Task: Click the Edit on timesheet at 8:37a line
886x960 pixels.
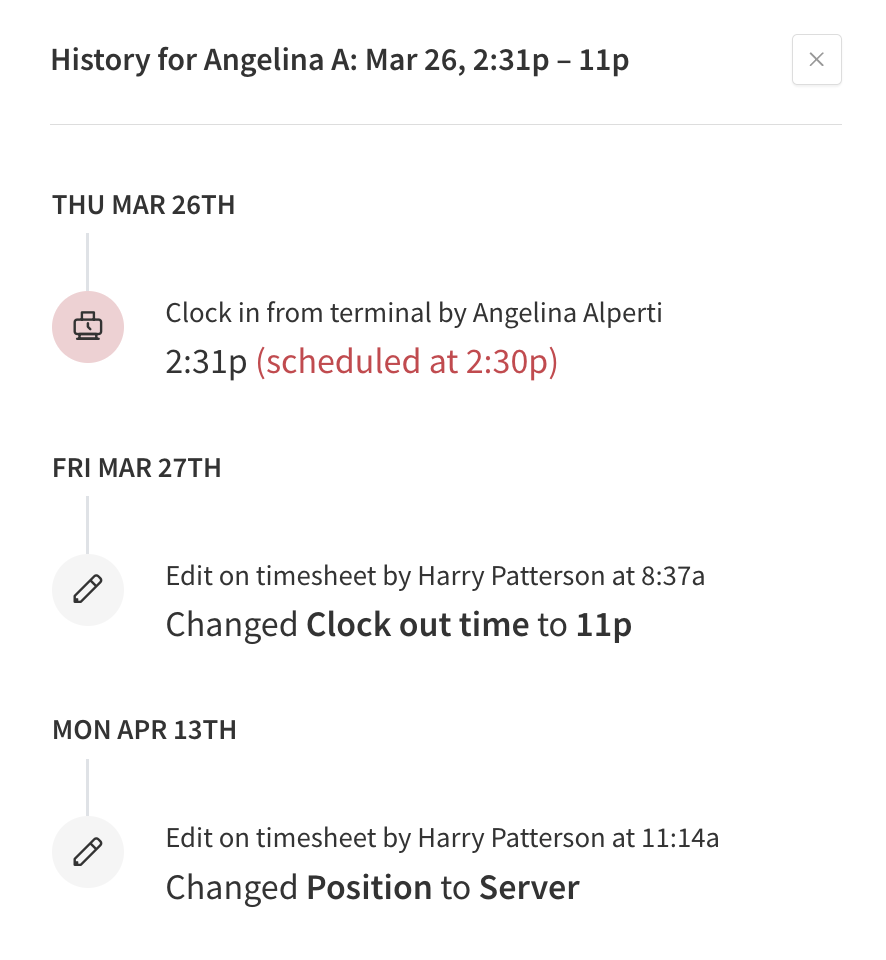Action: 435,576
